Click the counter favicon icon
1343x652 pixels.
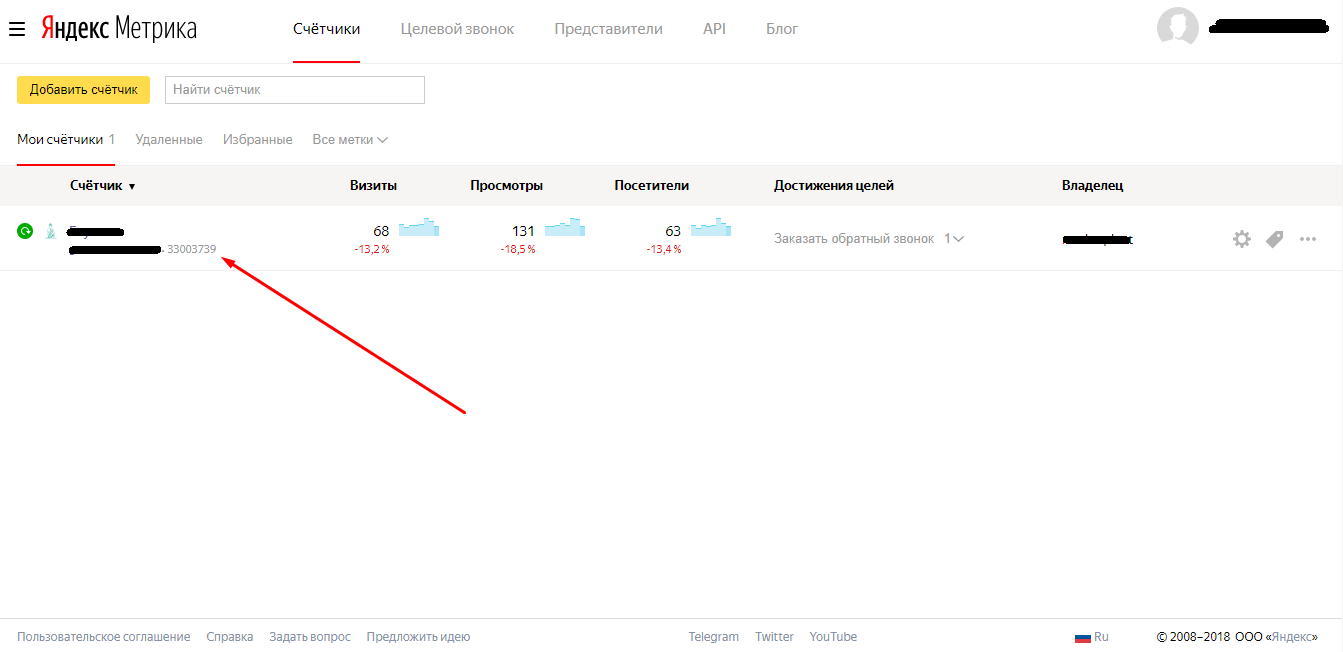pos(51,231)
